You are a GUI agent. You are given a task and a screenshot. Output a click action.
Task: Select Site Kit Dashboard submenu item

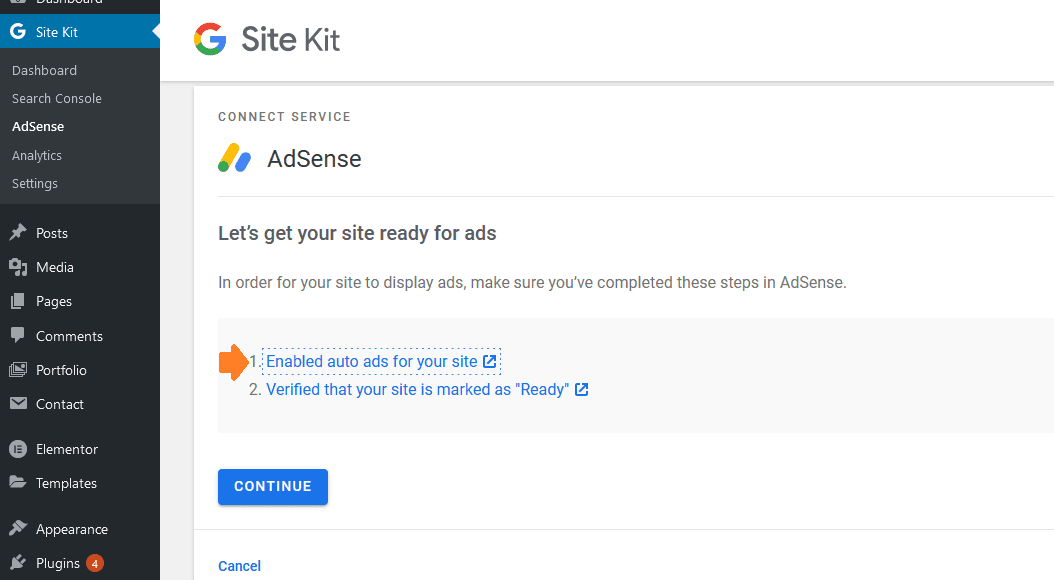pos(44,70)
